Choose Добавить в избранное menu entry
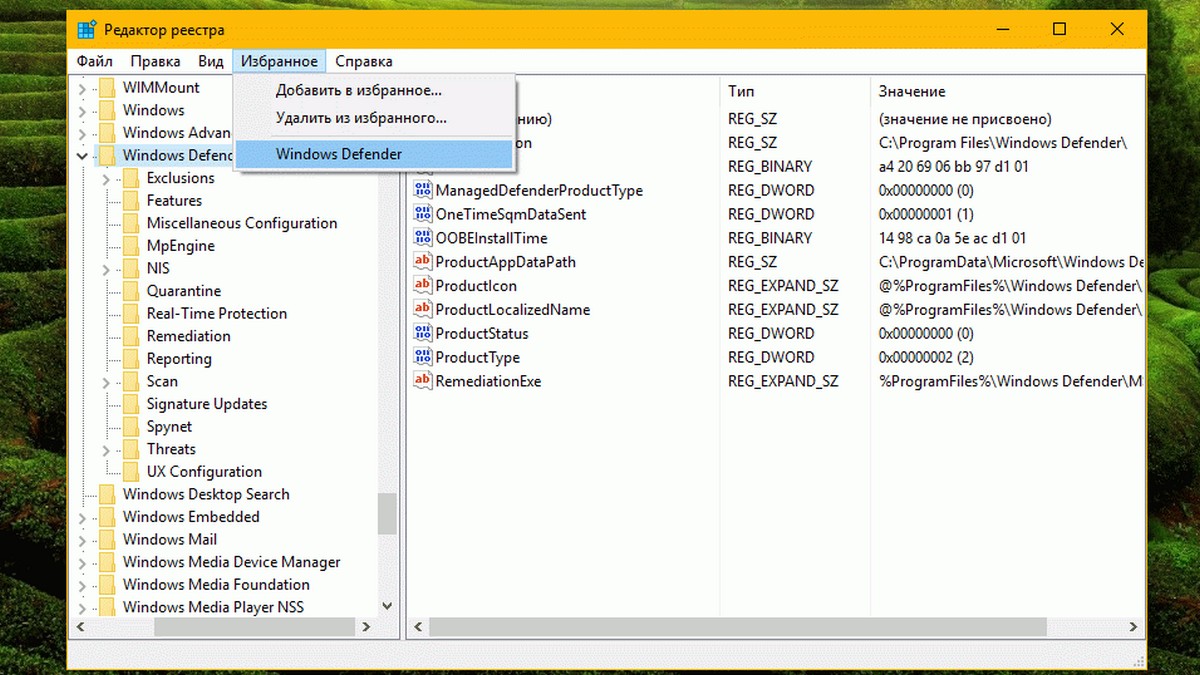 coord(374,90)
